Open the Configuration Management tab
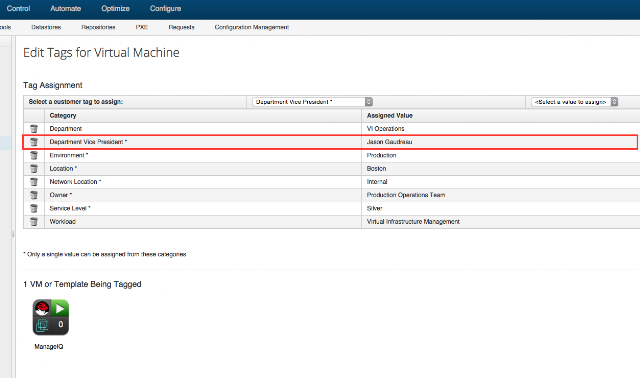This screenshot has height=378, width=640. pyautogui.click(x=252, y=27)
